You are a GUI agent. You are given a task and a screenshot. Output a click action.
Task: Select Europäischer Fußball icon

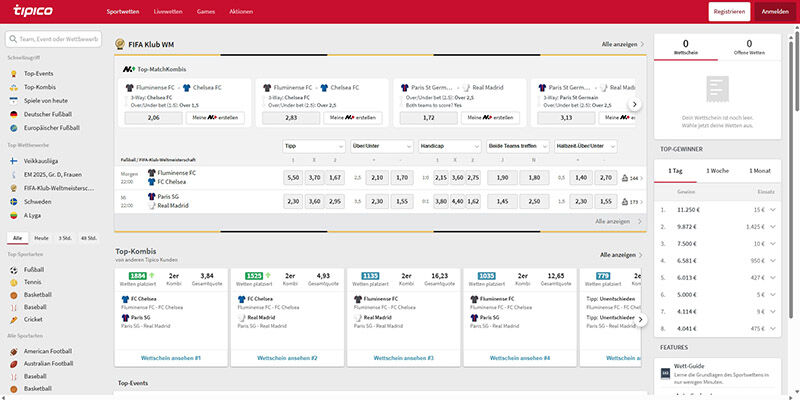tap(14, 128)
